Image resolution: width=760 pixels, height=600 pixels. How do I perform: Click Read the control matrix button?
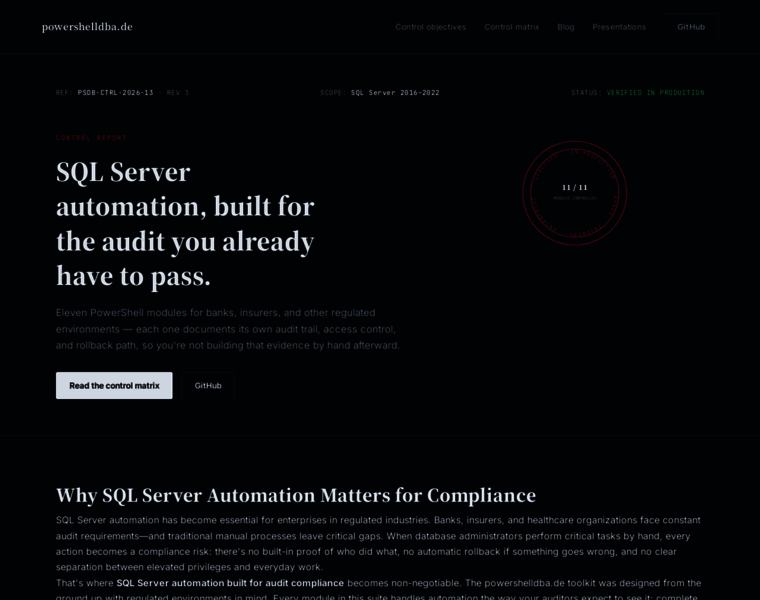coord(114,385)
